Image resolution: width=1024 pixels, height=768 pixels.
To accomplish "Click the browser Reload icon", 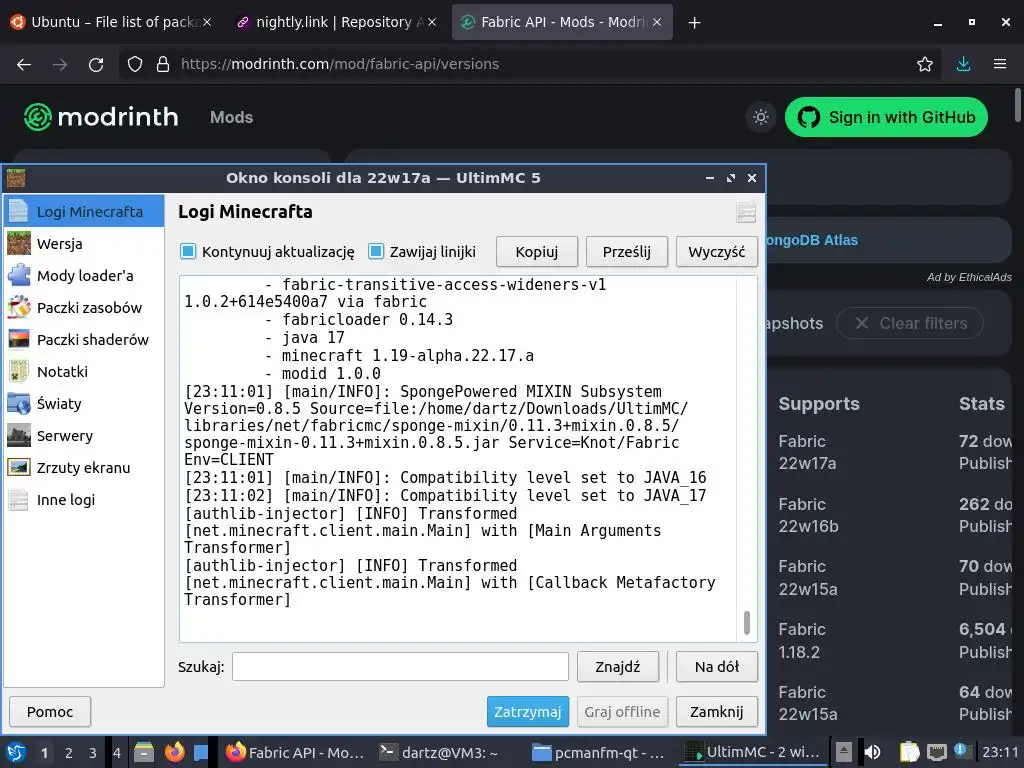I will (96, 64).
